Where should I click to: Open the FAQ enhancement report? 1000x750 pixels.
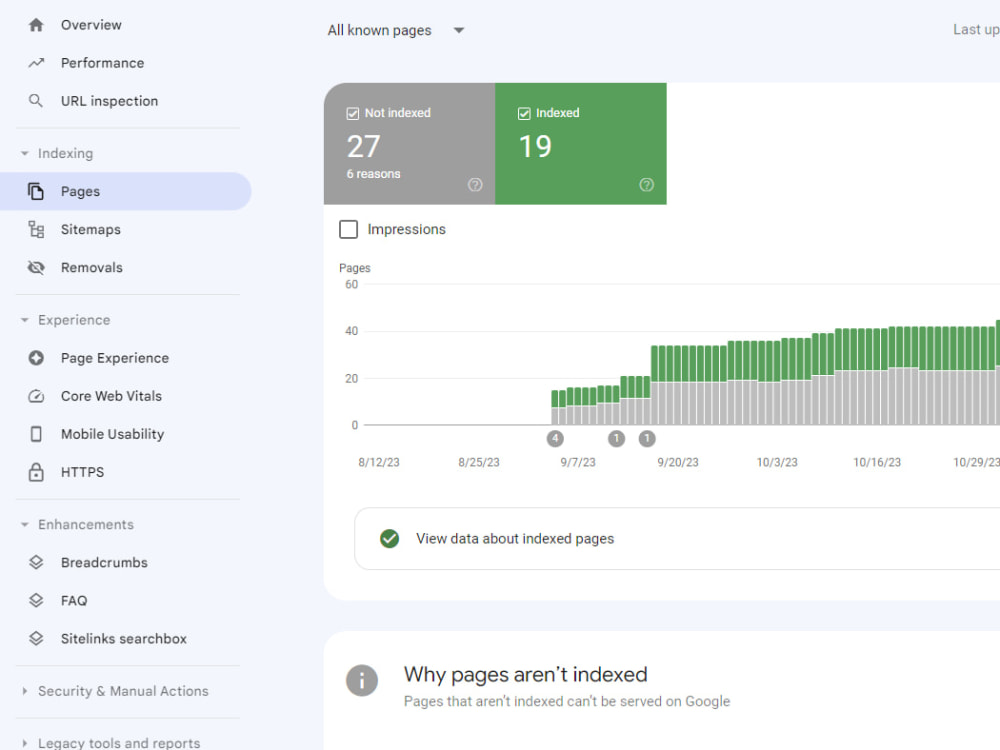[x=74, y=601]
